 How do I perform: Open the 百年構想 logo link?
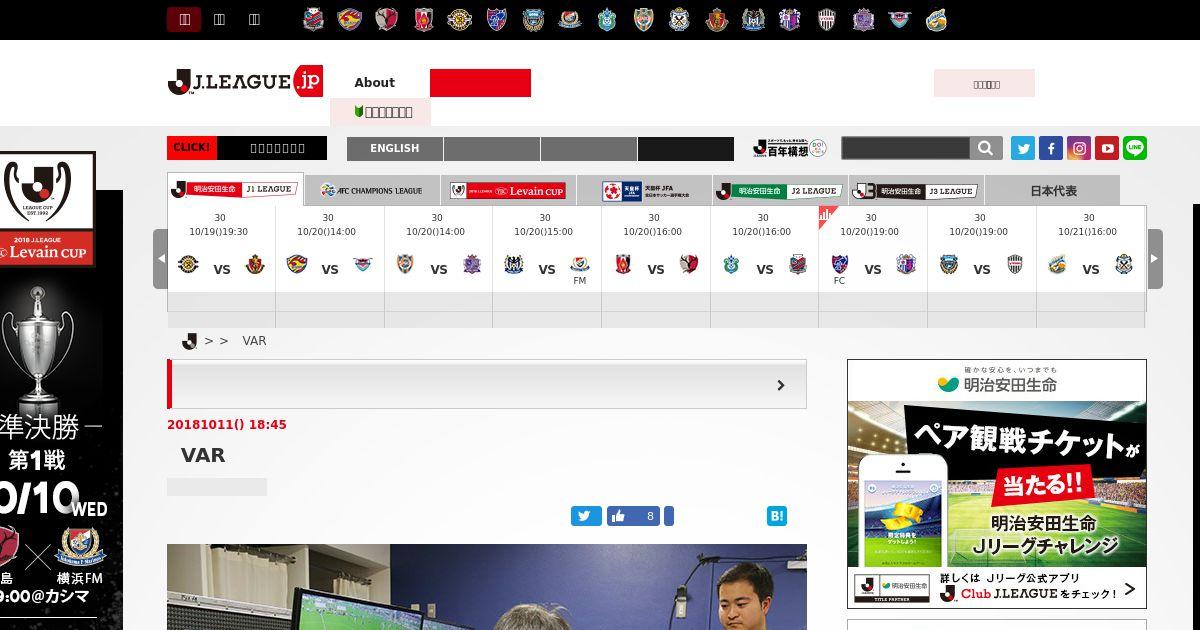790,149
